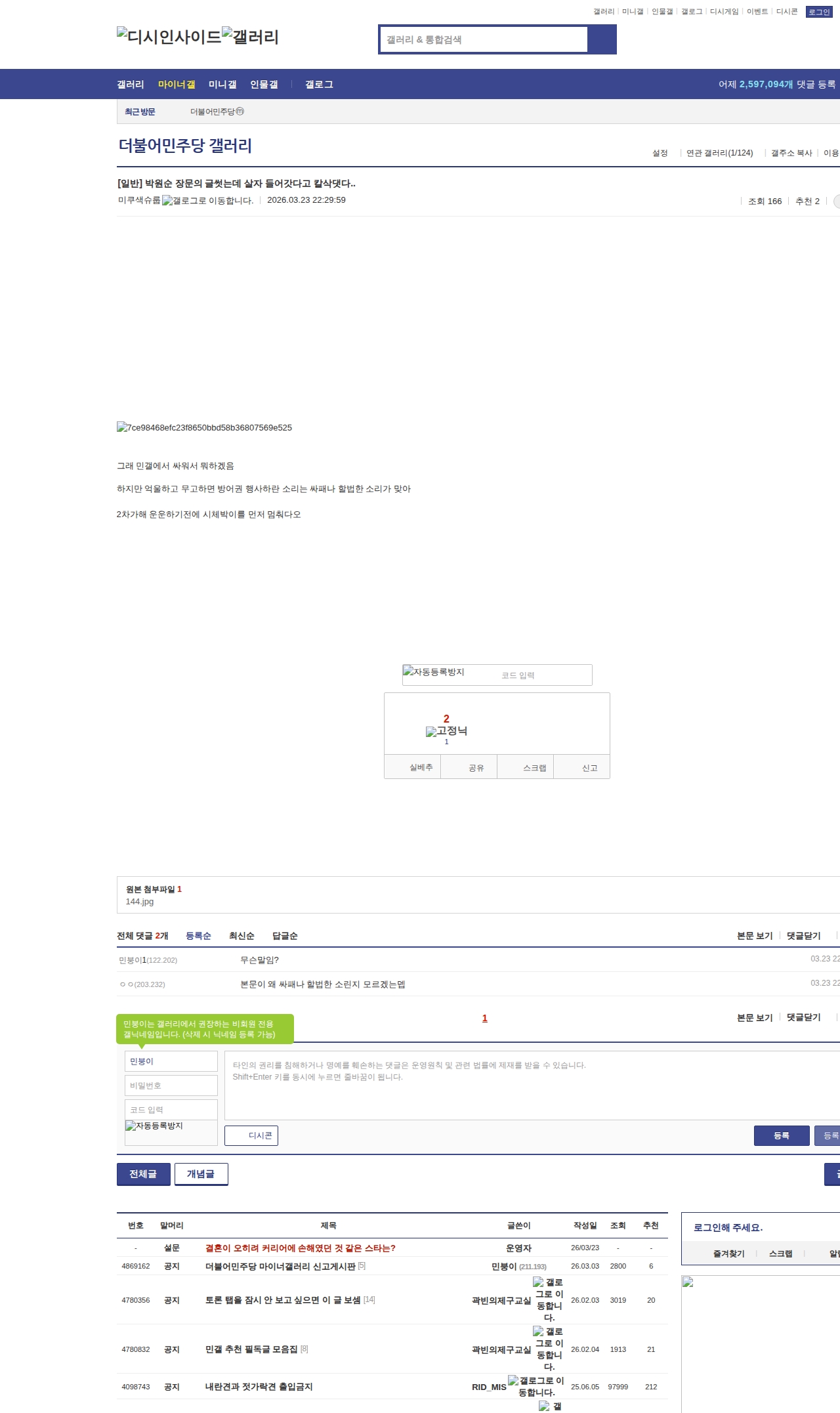Open the 이벤트 top link

[x=757, y=12]
